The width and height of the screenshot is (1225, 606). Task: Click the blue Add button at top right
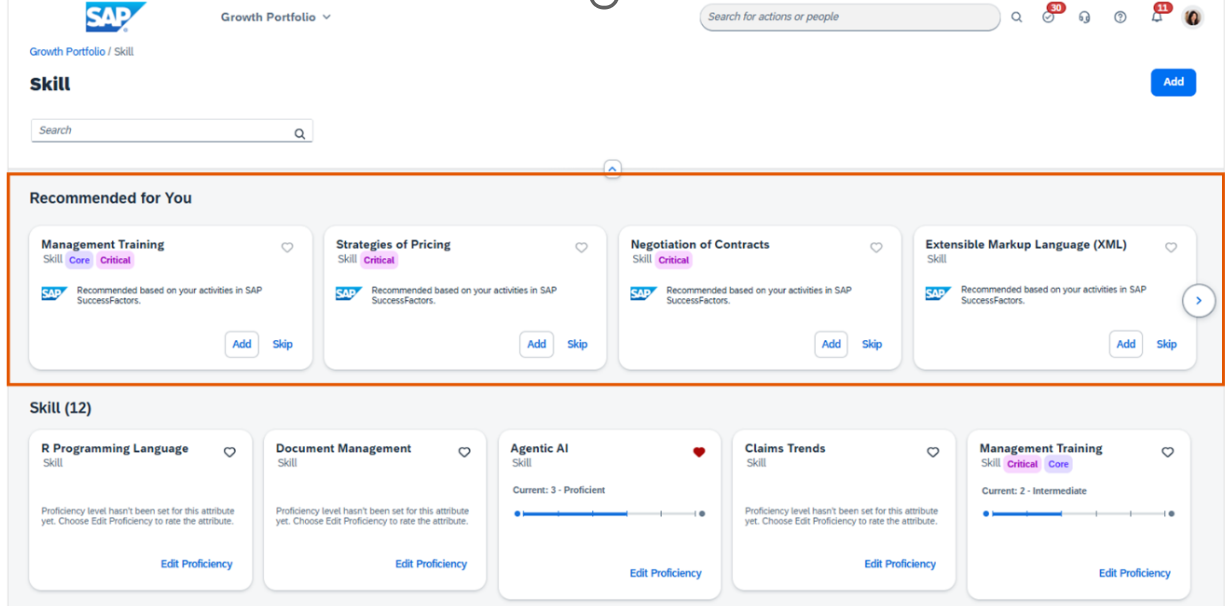(x=1173, y=82)
